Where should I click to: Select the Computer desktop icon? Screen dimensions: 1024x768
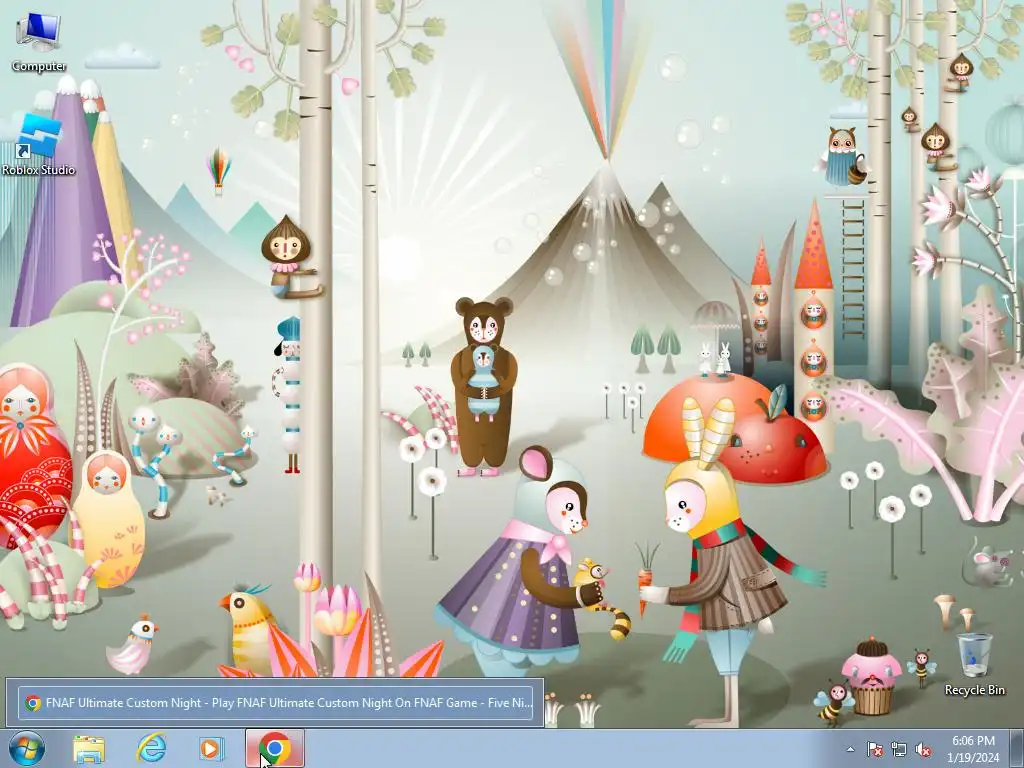[39, 42]
